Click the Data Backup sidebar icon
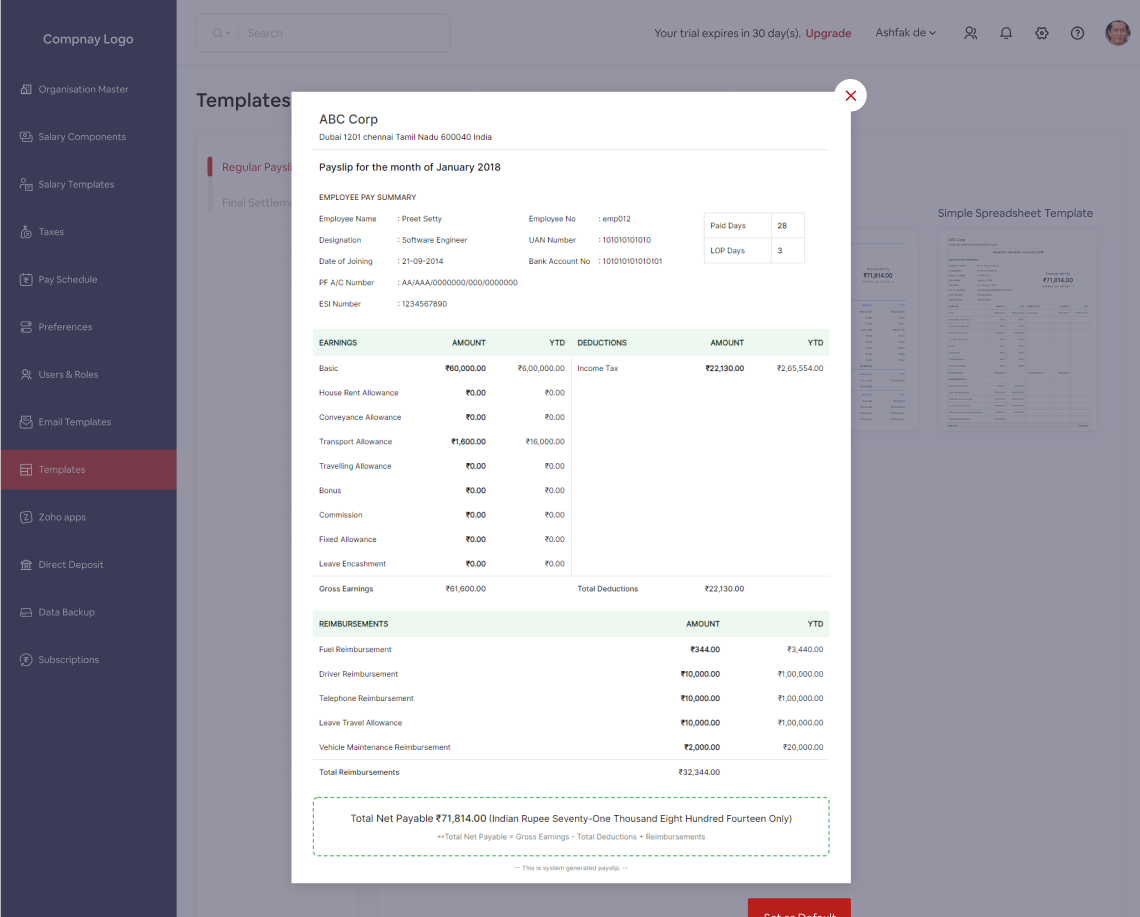 click(x=26, y=612)
